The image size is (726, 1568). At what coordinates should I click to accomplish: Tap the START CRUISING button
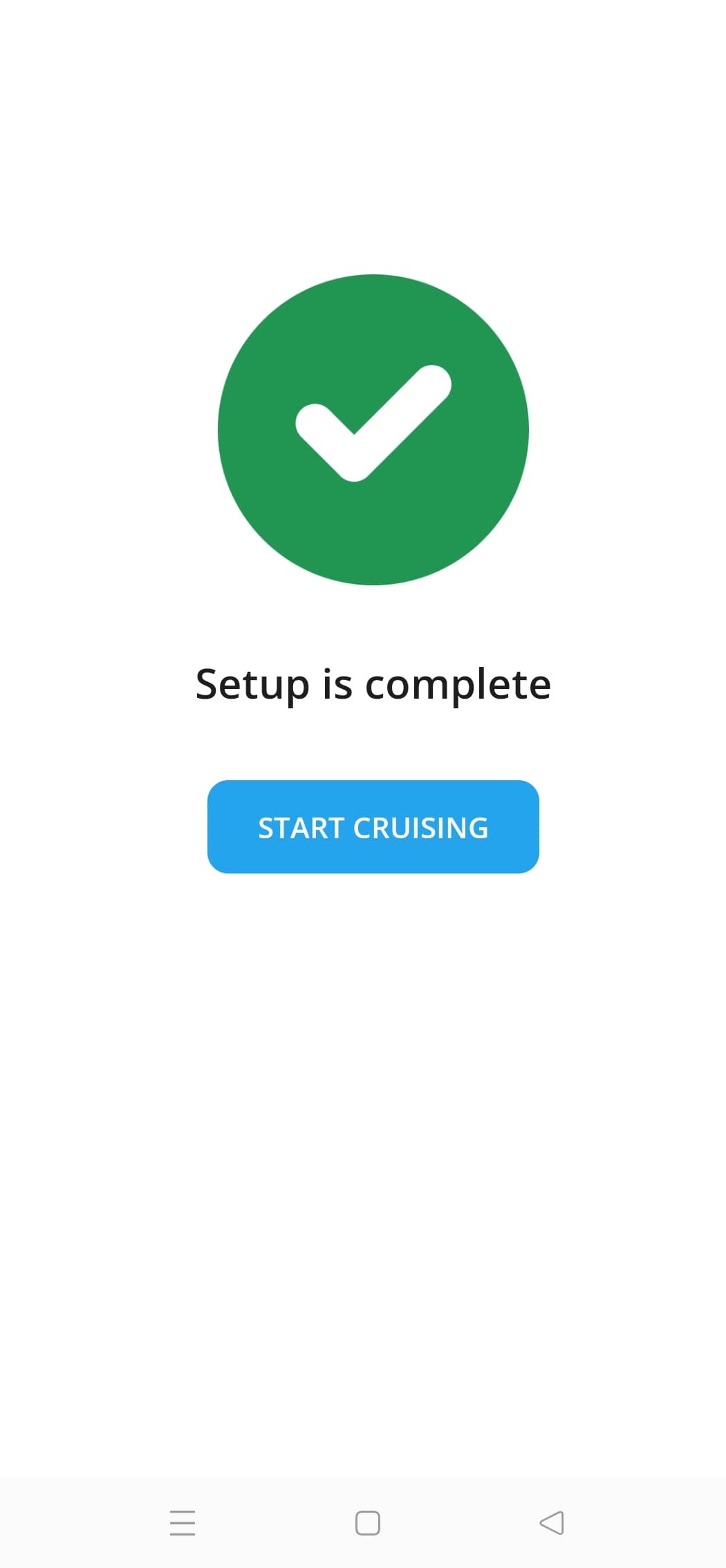[x=373, y=826]
